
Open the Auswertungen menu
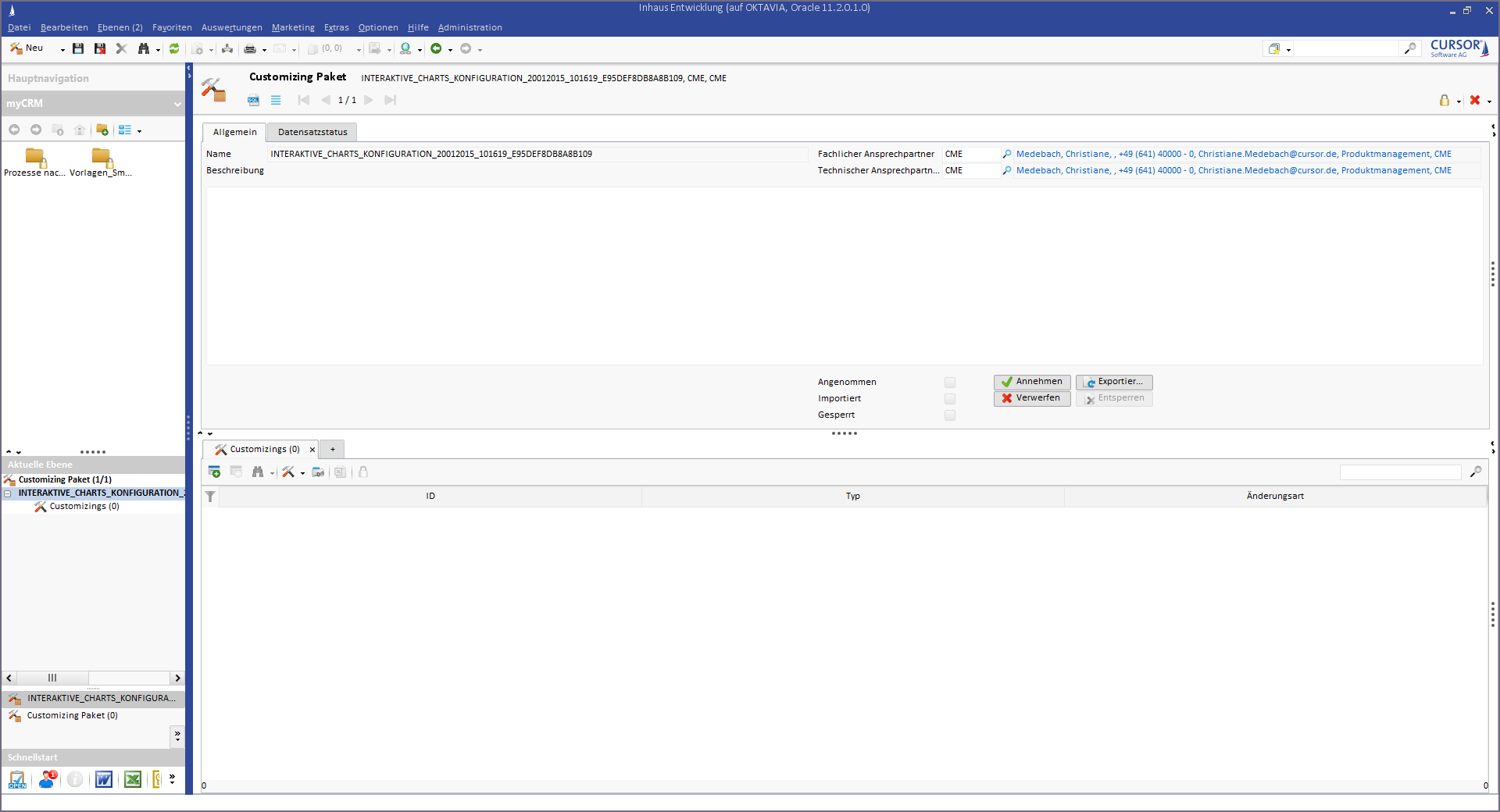click(231, 27)
